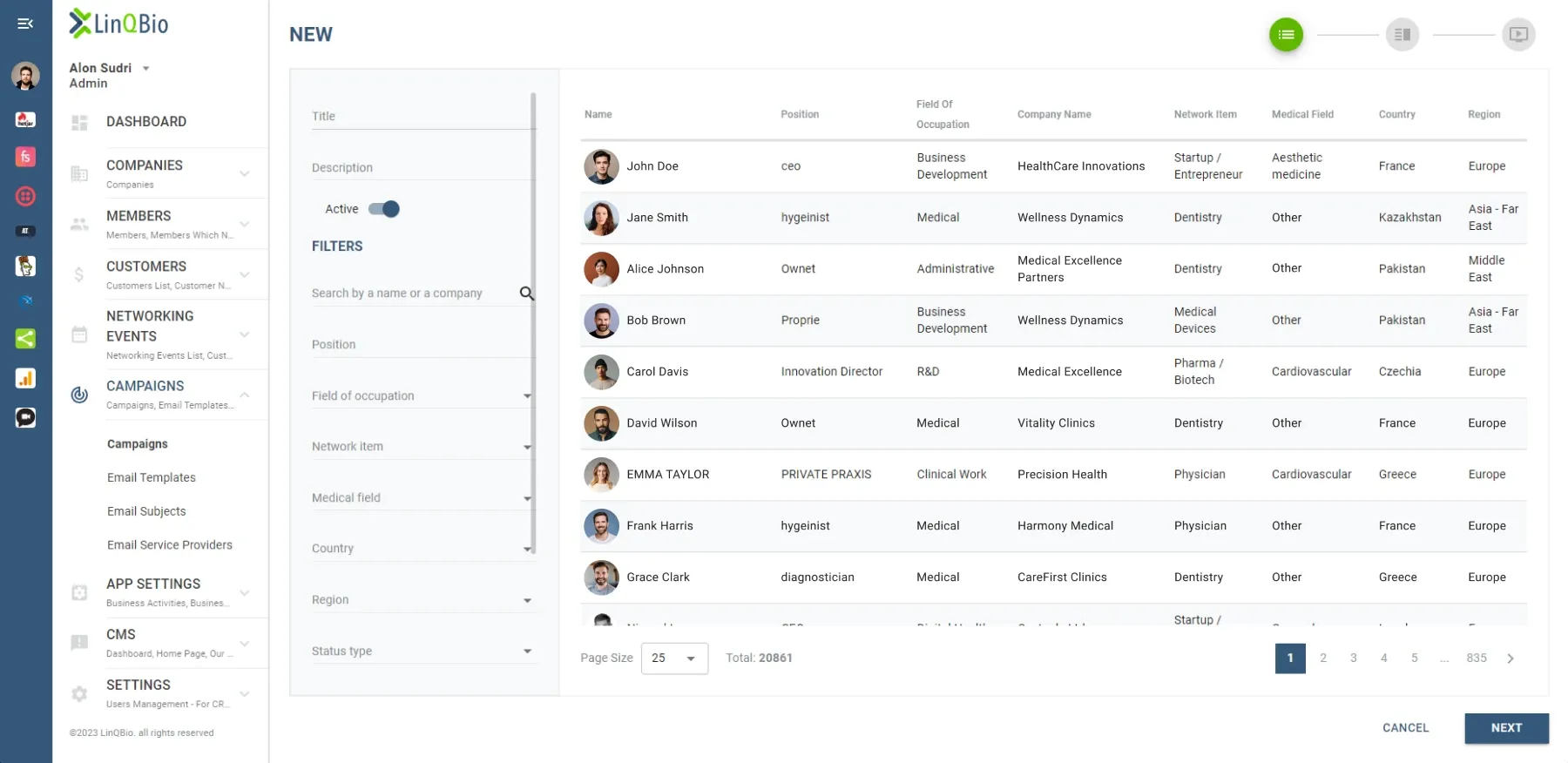The height and width of the screenshot is (763, 1568).
Task: Click the Customers dollar icon
Action: pos(79,274)
